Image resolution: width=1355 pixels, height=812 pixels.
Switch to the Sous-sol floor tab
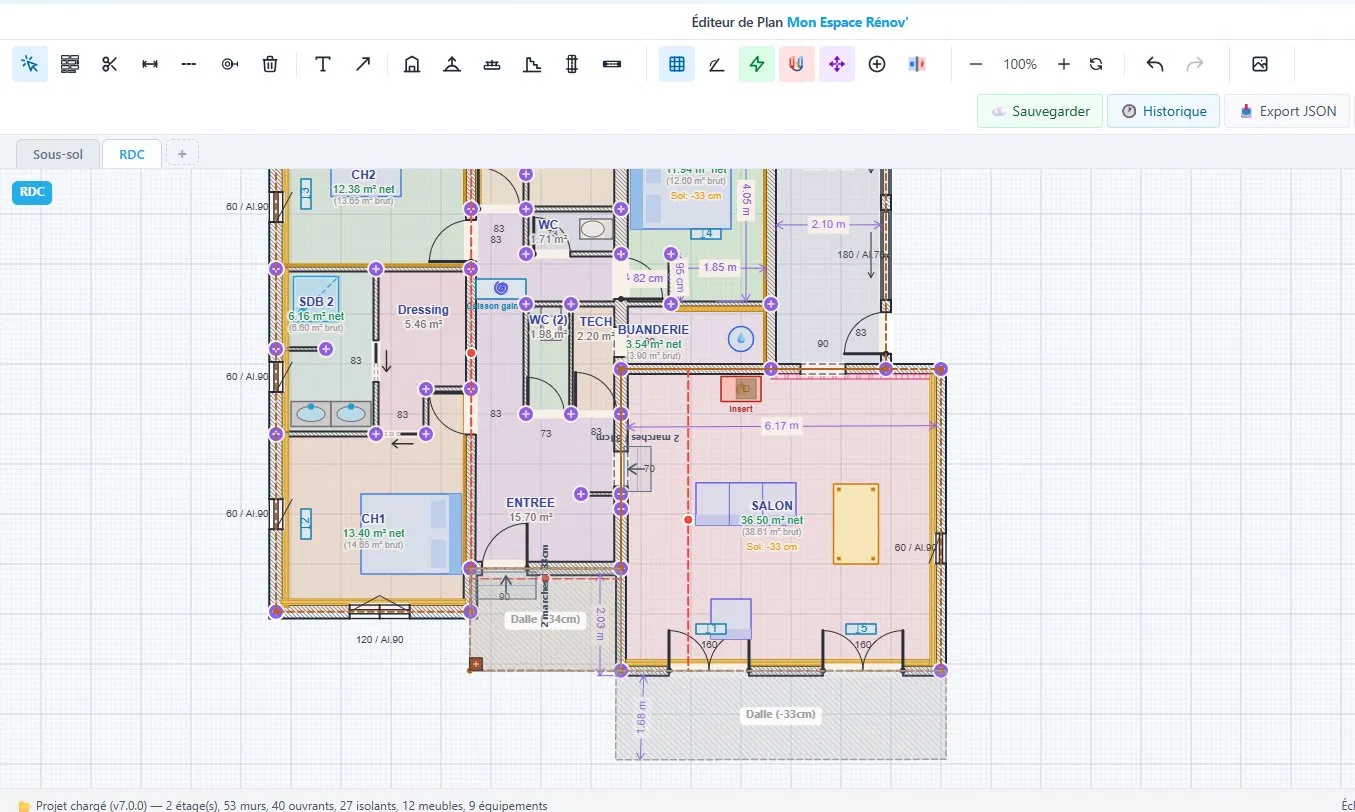click(x=58, y=154)
